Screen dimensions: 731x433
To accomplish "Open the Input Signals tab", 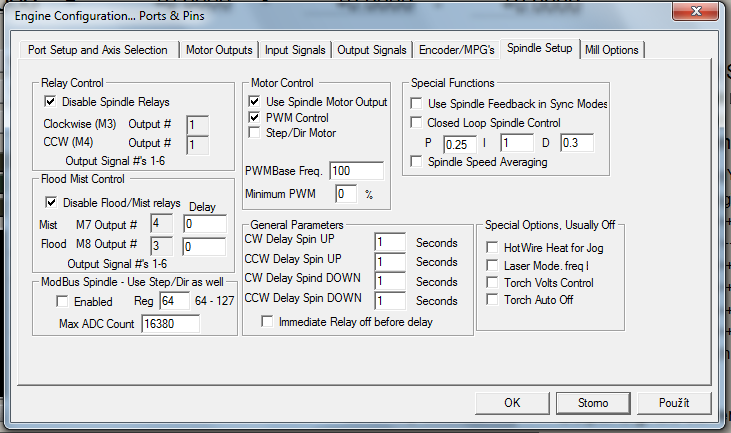I will (x=295, y=50).
